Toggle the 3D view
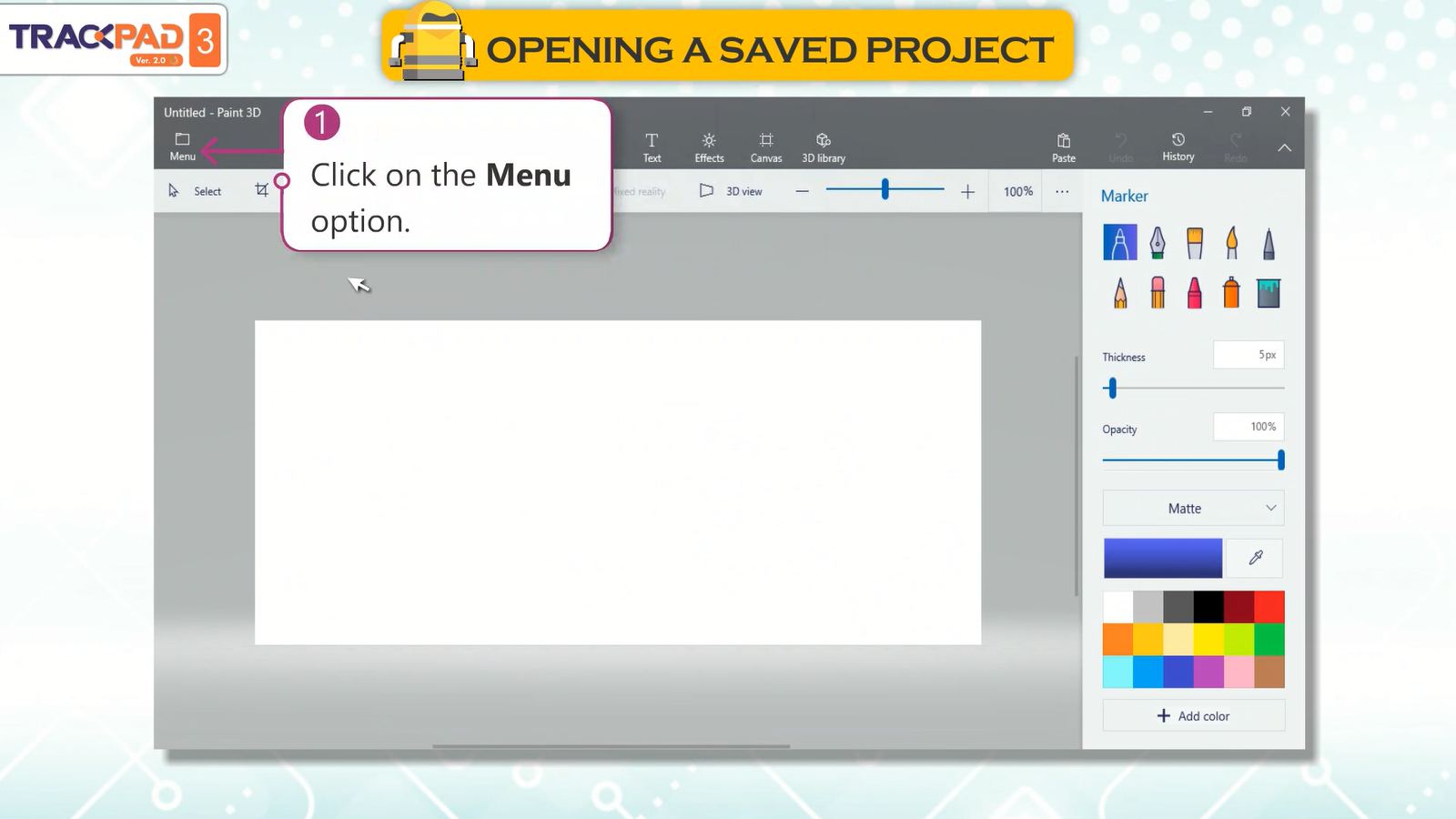Screen dimensions: 1456x819 pyautogui.click(x=731, y=191)
